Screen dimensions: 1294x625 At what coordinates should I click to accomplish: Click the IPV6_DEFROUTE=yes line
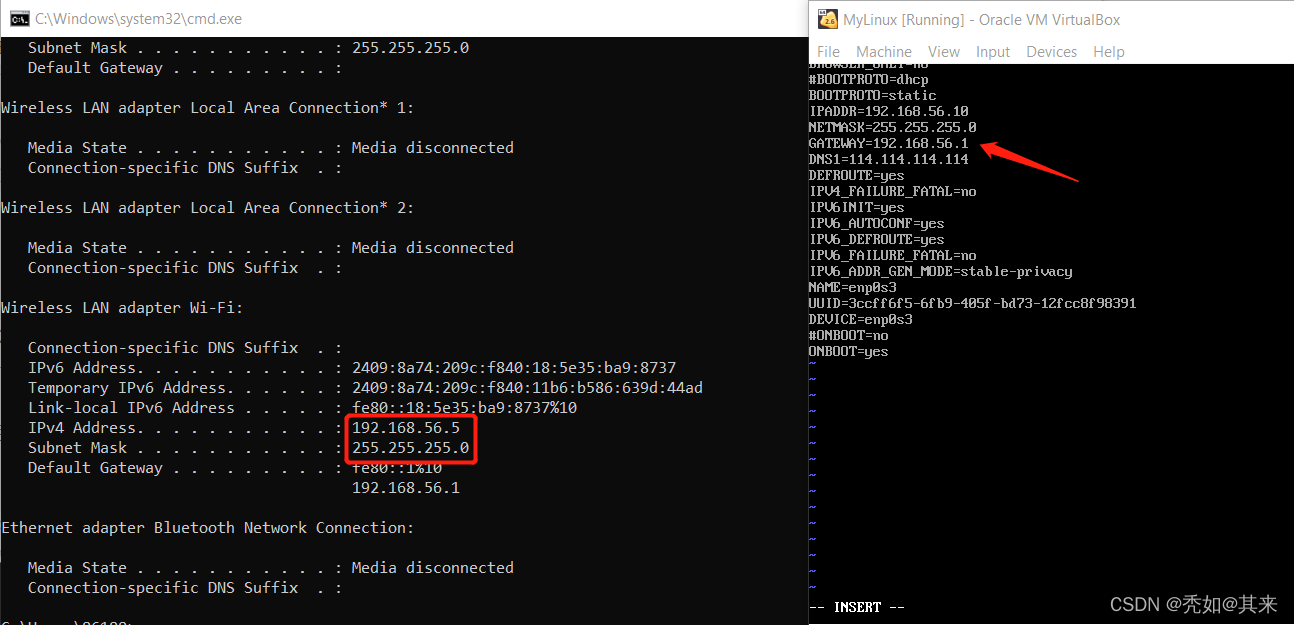[876, 239]
